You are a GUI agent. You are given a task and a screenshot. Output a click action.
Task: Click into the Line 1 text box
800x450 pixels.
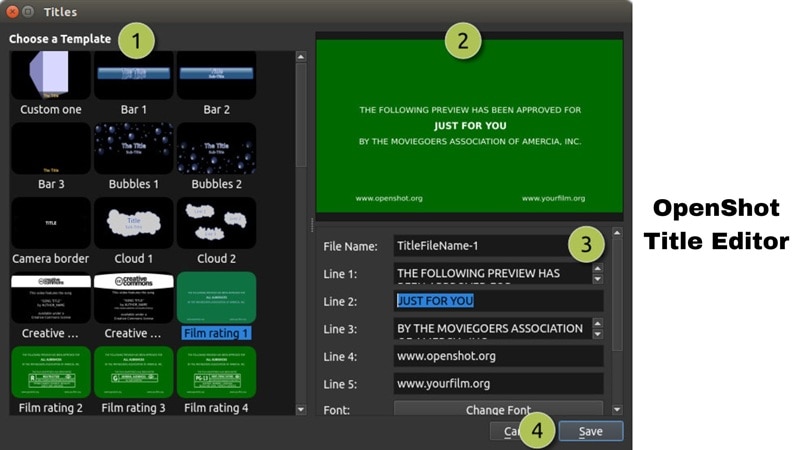click(x=493, y=273)
